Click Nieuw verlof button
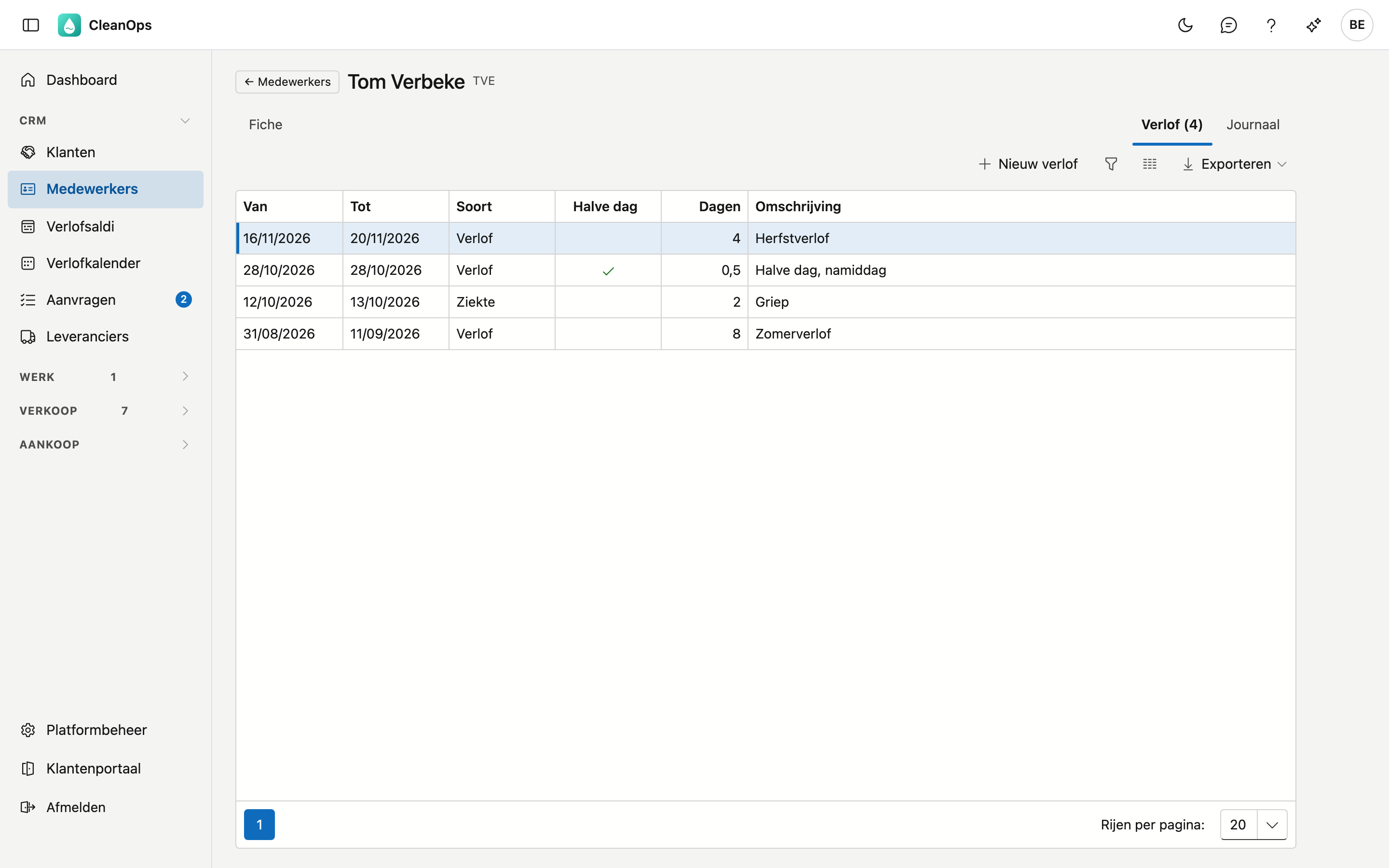 [1027, 164]
